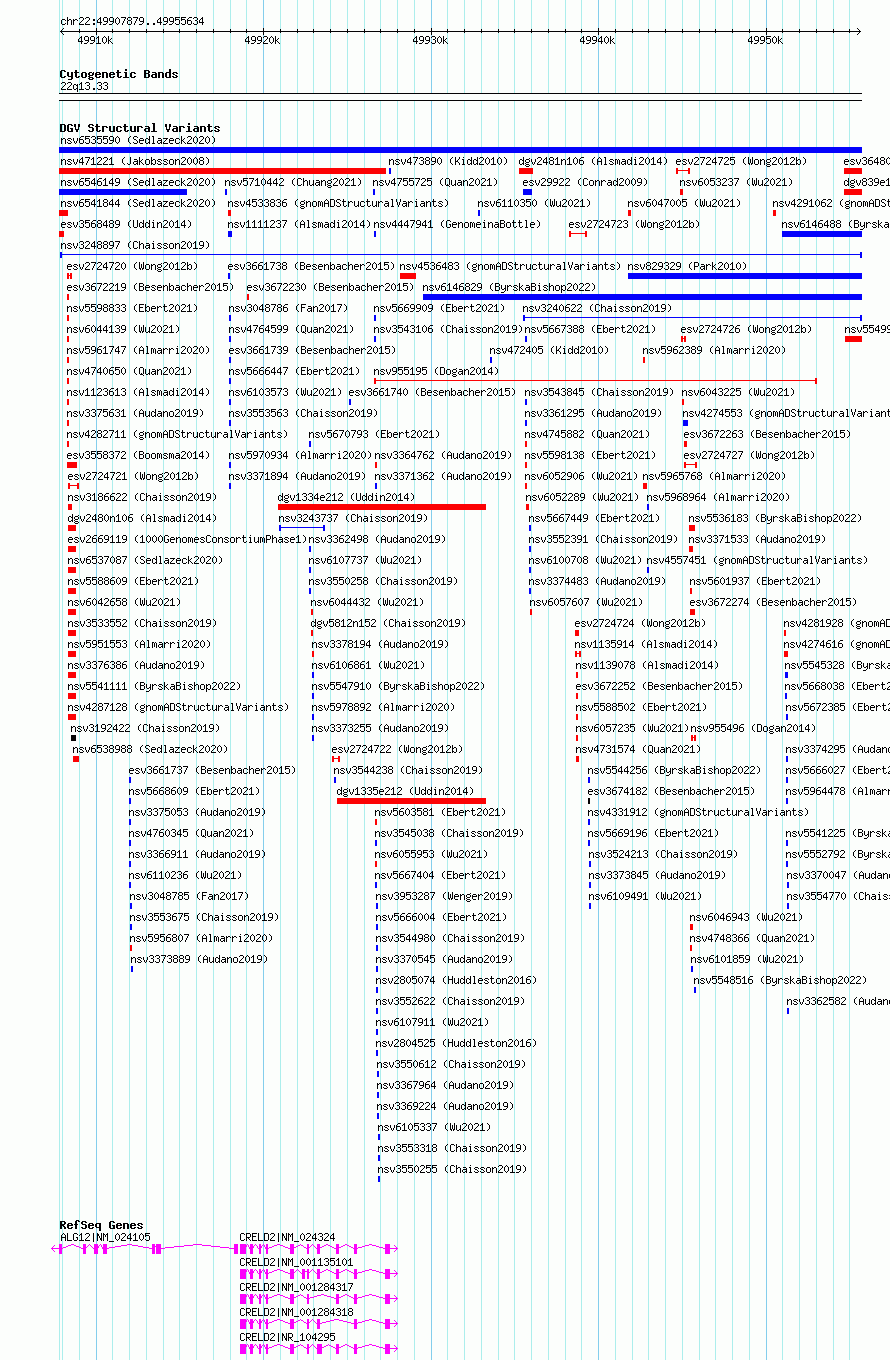The height and width of the screenshot is (1360, 890).
Task: Click the blue bar under nsv6546149 (Sedlazeck2020)
Action: [123, 192]
